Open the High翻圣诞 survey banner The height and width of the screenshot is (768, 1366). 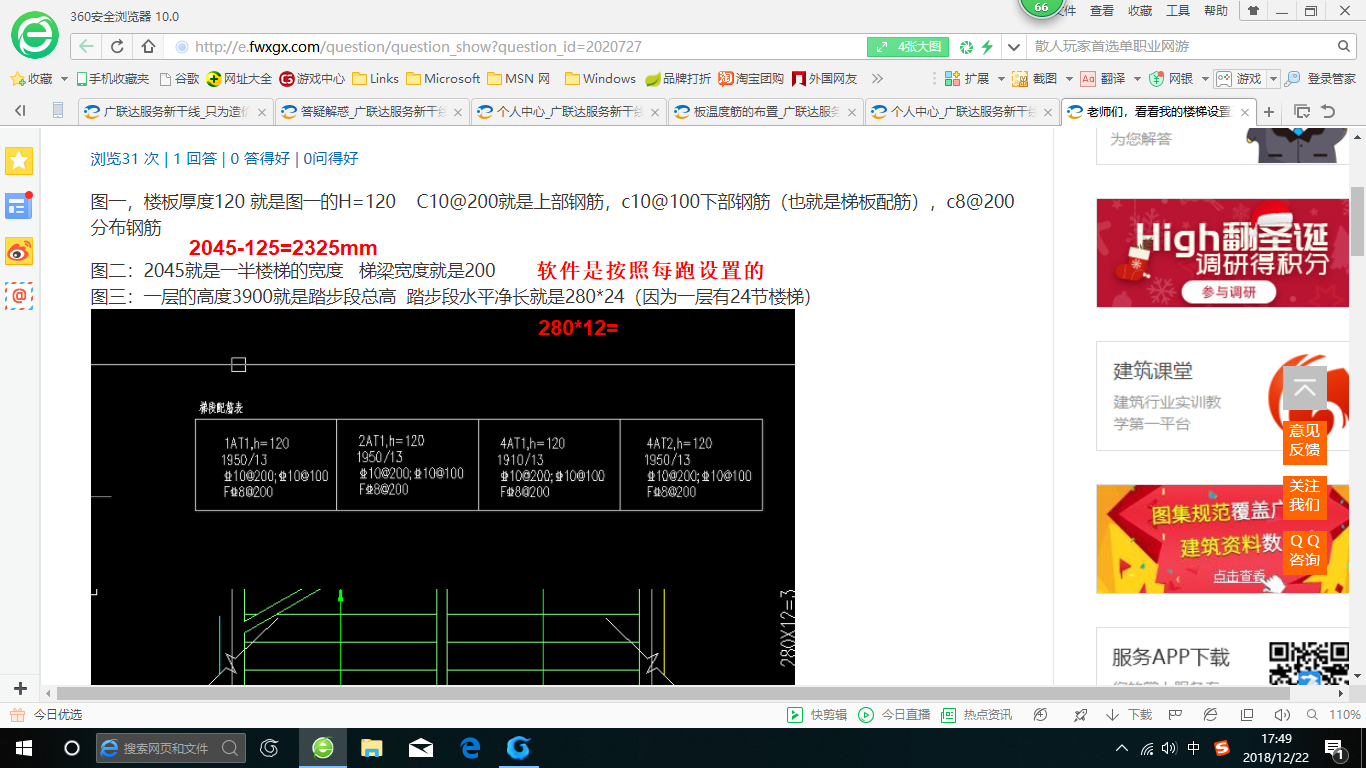pyautogui.click(x=1223, y=253)
